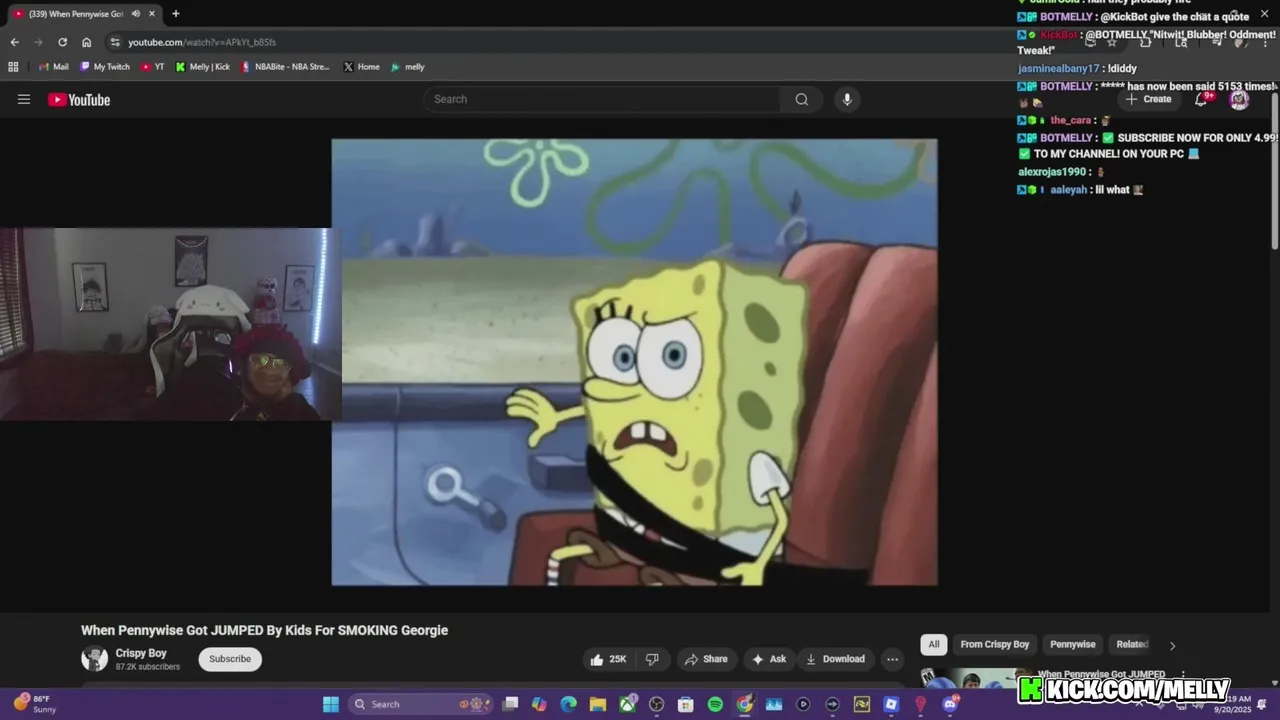This screenshot has width=1280, height=720.
Task: Go back with browser back arrow
Action: [14, 42]
